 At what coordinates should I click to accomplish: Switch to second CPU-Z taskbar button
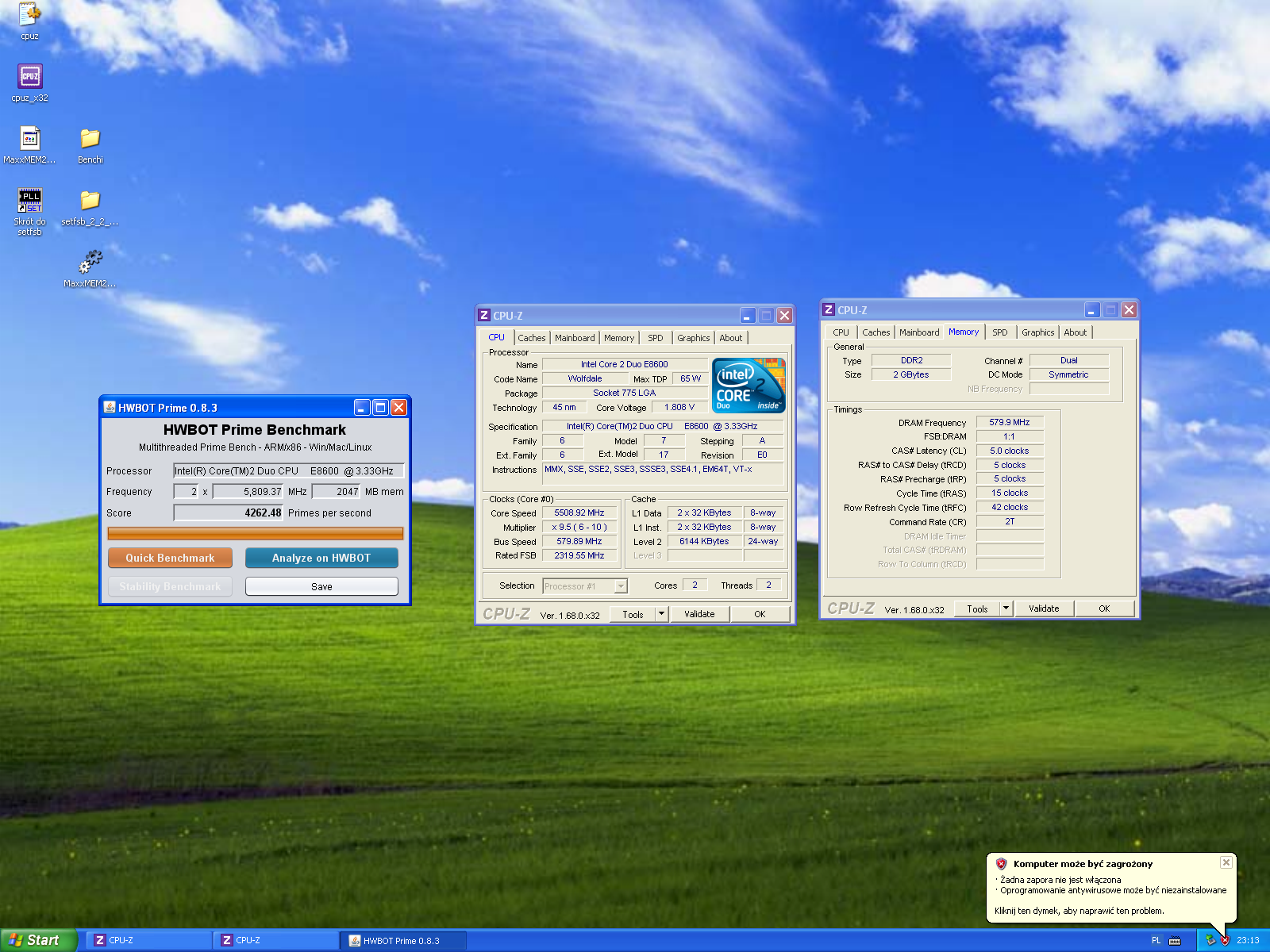[275, 940]
